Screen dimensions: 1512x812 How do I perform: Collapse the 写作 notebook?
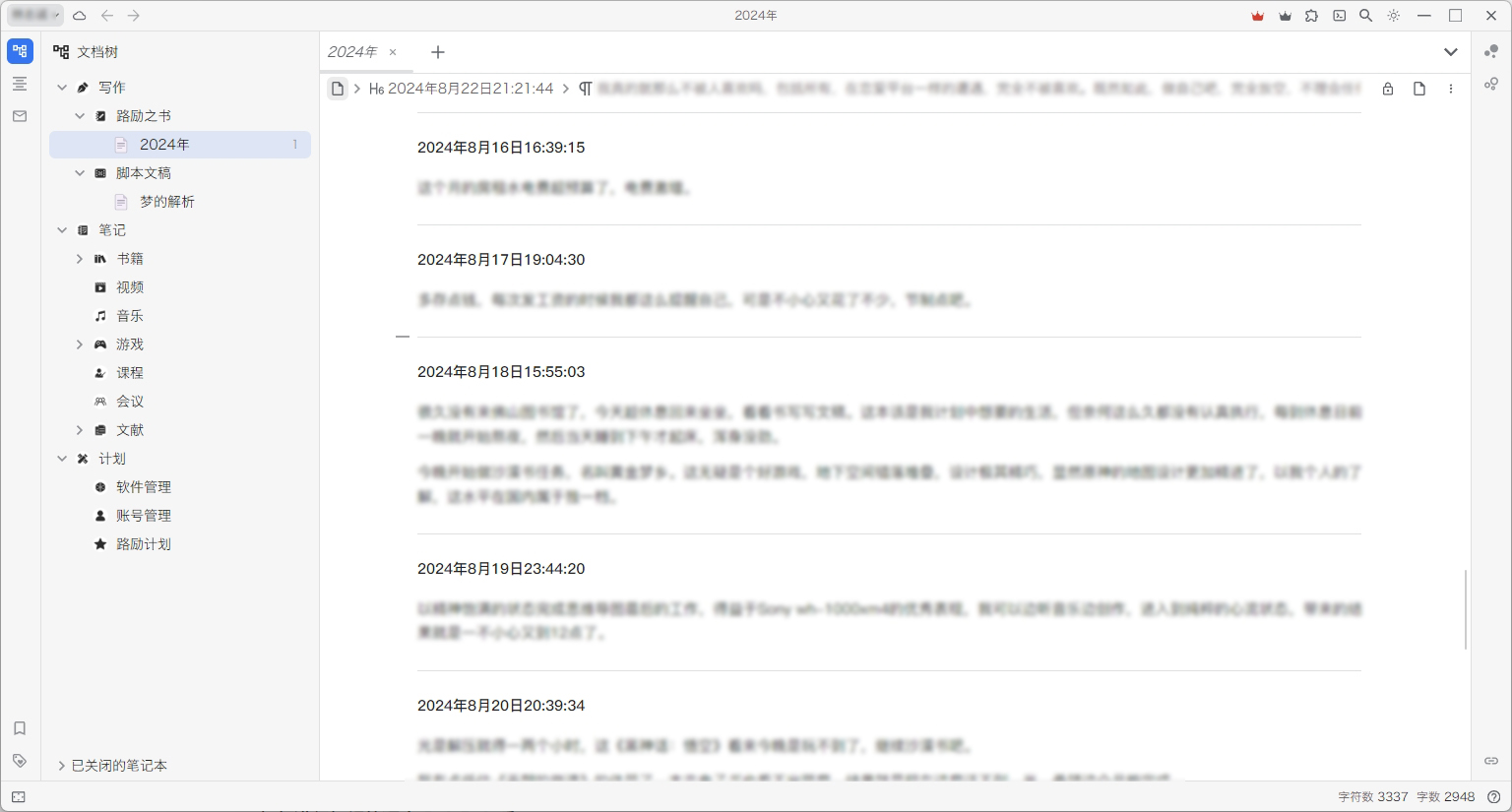coord(62,88)
